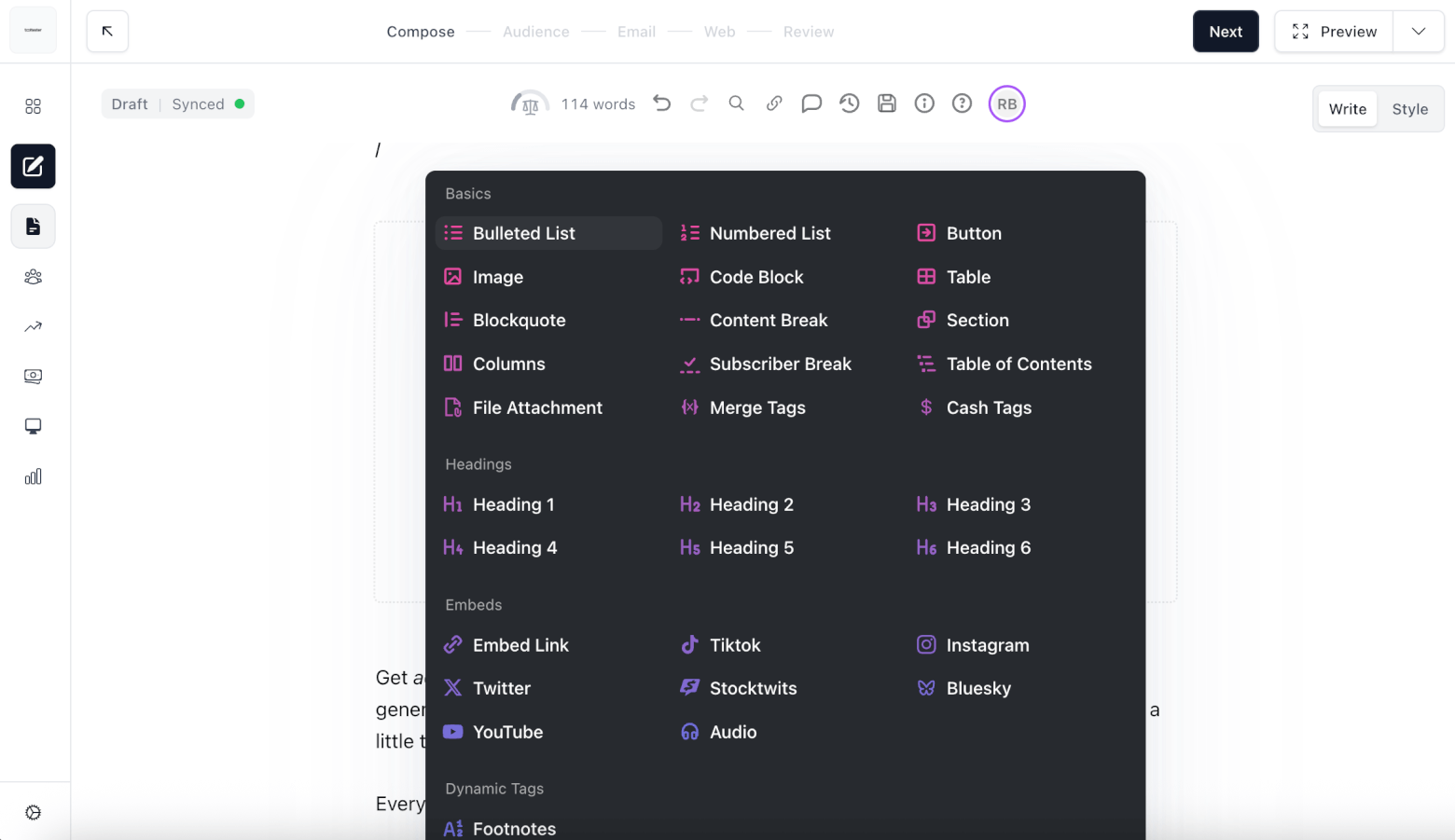The height and width of the screenshot is (840, 1455).
Task: Switch to Style mode
Action: coord(1409,108)
